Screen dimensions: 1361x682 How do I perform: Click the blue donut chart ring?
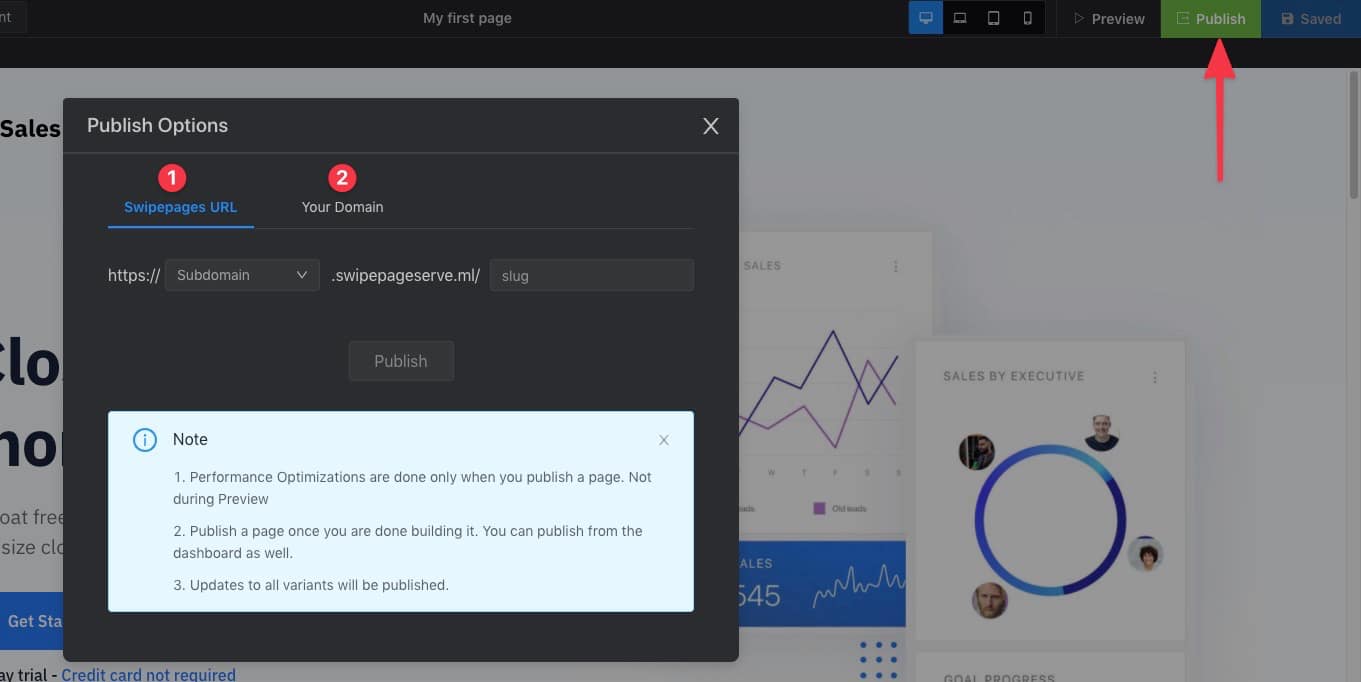coord(1050,522)
